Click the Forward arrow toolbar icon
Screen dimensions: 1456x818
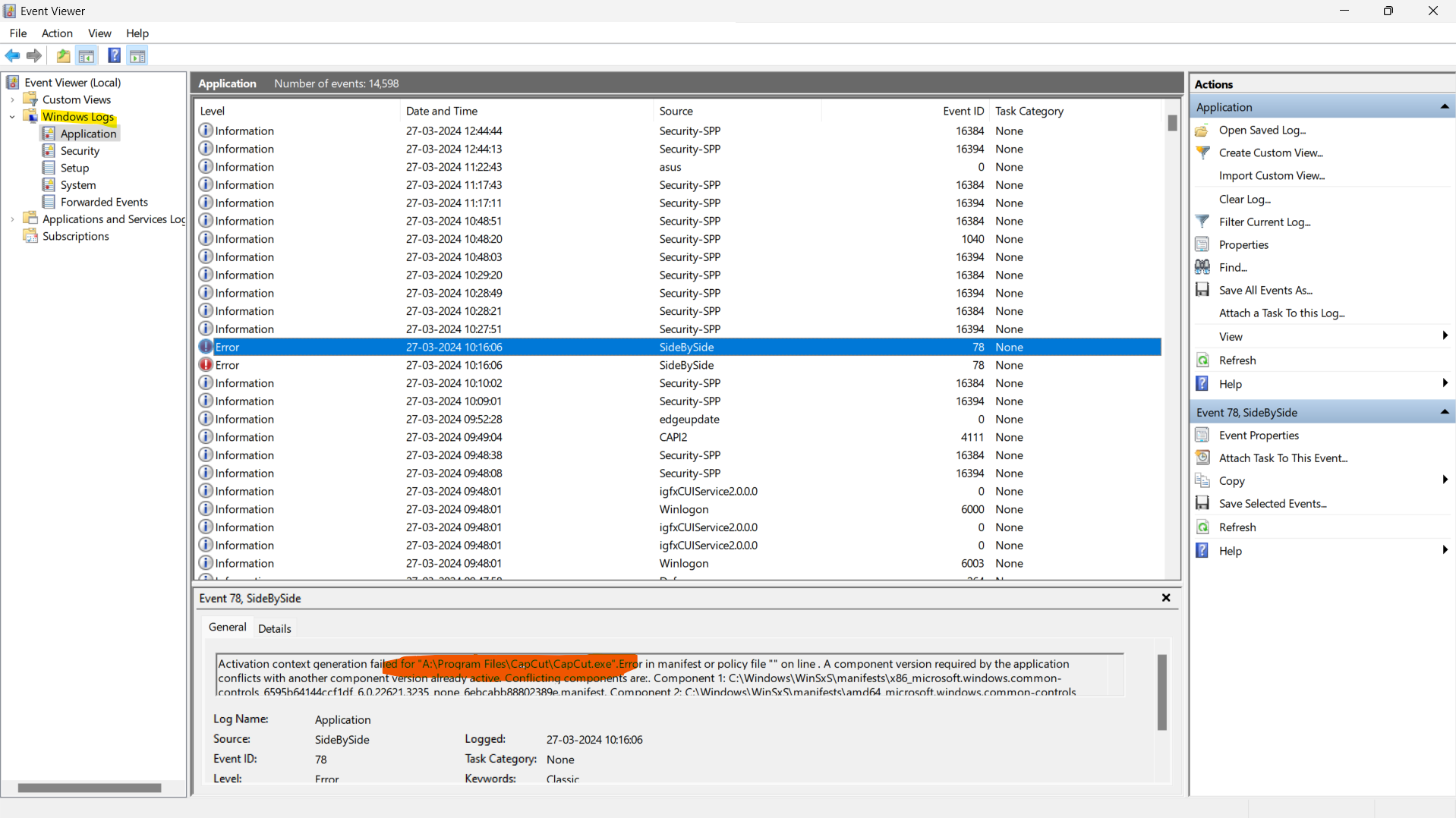tap(34, 55)
